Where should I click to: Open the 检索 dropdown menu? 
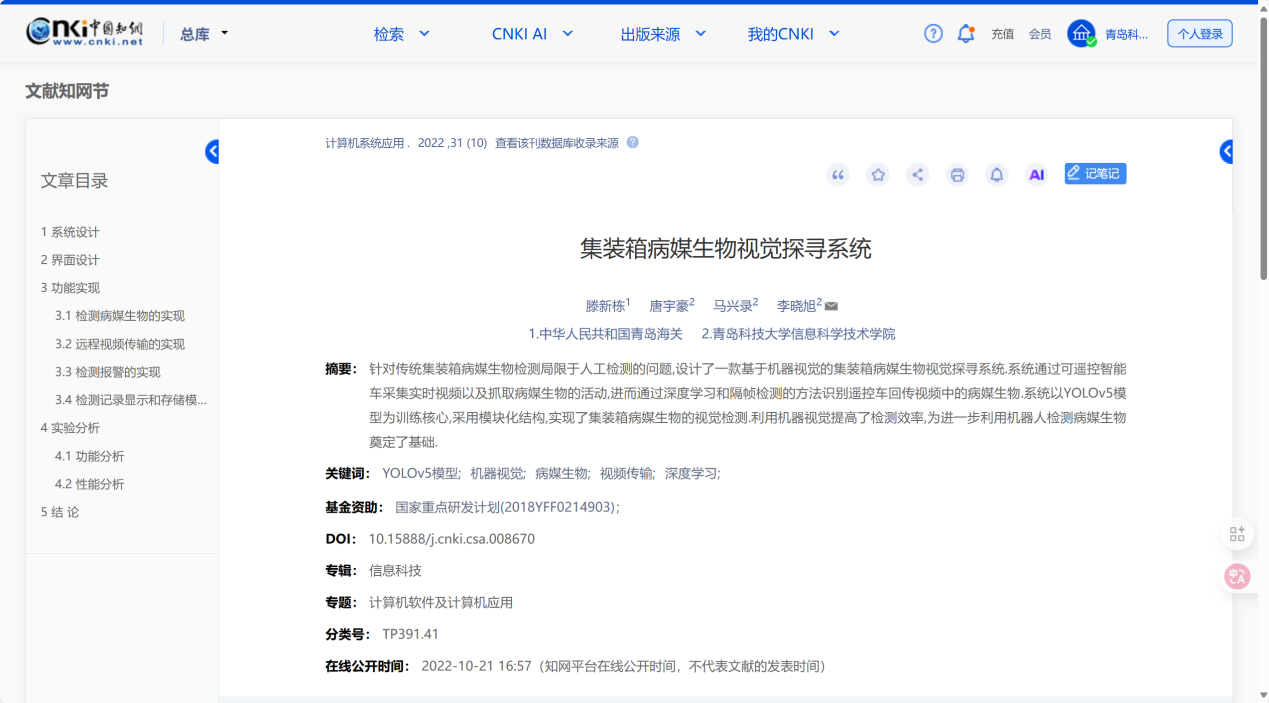[x=401, y=34]
